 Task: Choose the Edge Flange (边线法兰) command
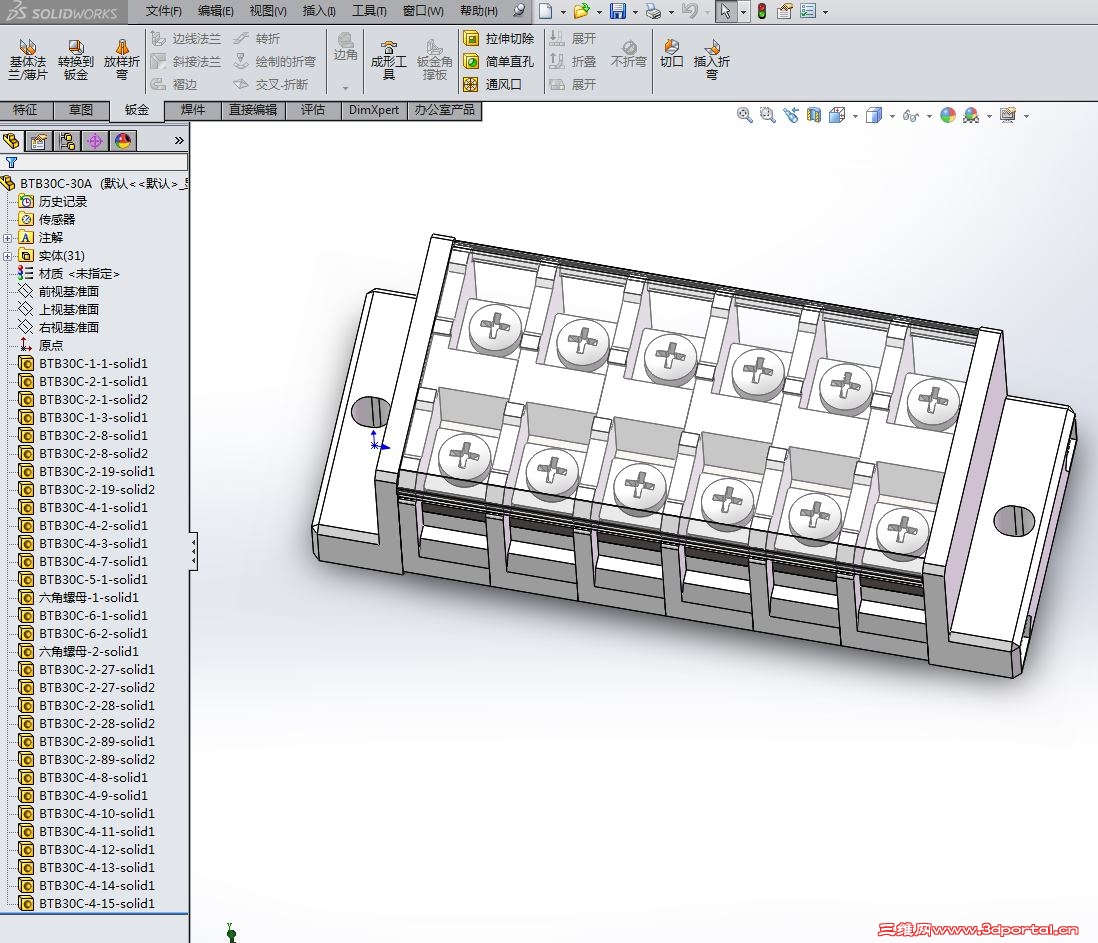[x=186, y=39]
